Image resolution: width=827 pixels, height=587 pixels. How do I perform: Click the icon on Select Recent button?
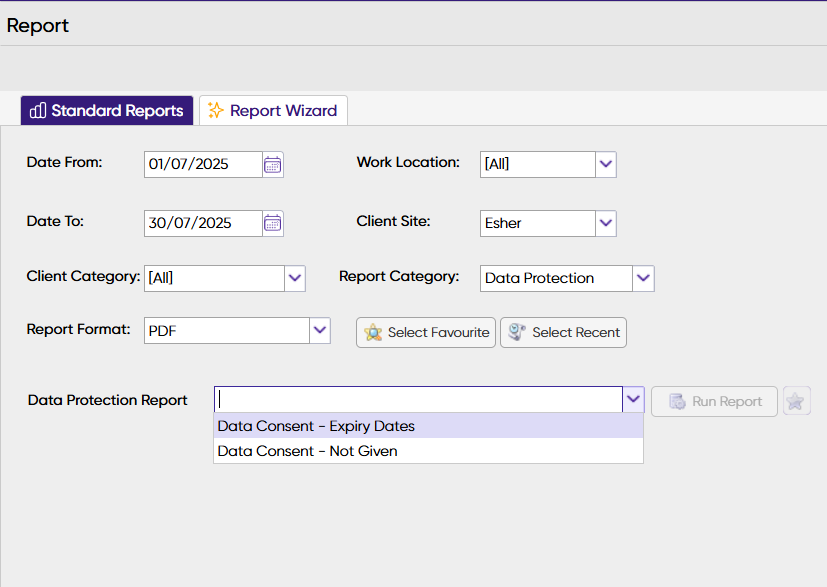516,333
